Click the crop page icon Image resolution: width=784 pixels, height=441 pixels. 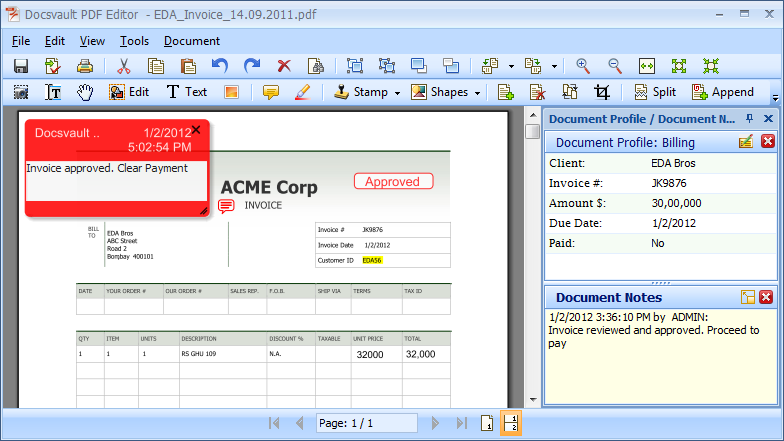602,92
